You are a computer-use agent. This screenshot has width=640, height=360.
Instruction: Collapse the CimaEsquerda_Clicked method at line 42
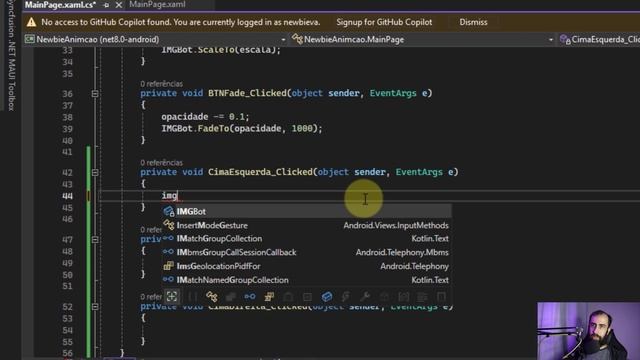click(x=95, y=172)
